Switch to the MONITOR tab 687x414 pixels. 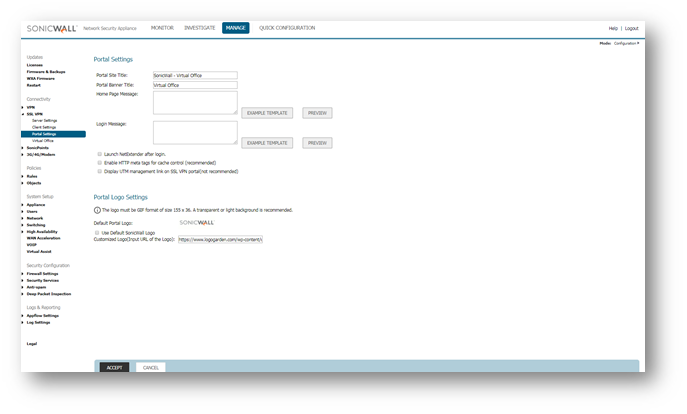(161, 28)
